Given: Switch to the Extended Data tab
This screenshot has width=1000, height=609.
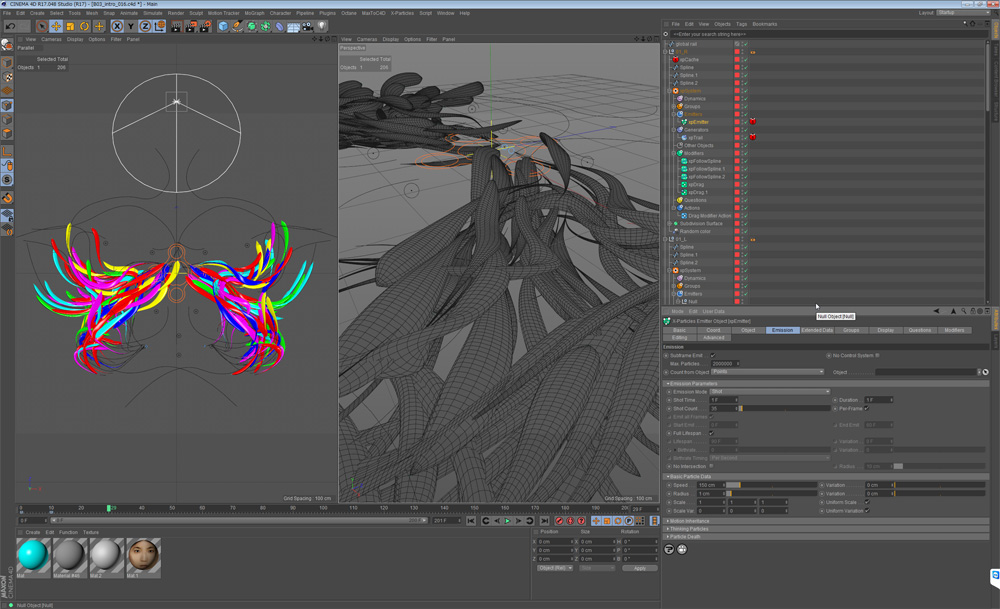Looking at the screenshot, I should click(818, 330).
